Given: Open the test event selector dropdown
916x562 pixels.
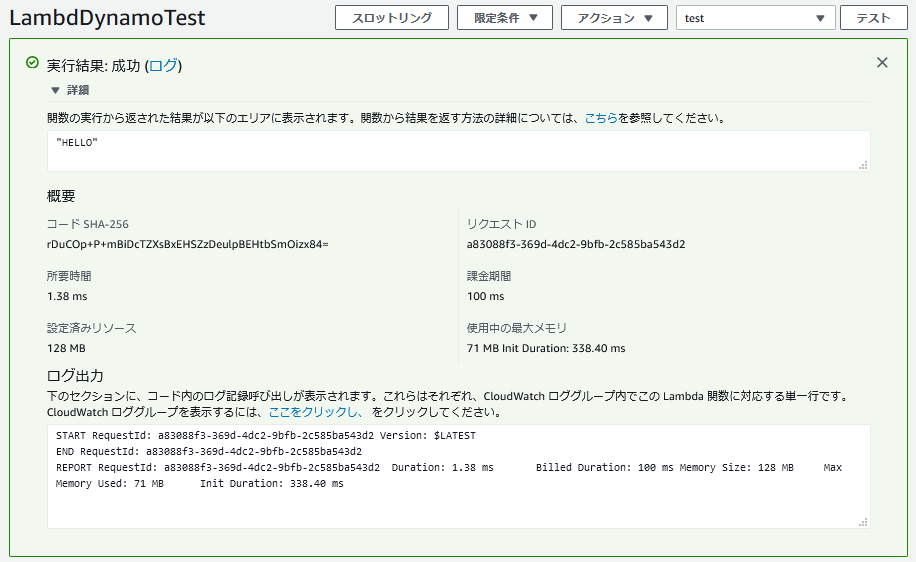Looking at the screenshot, I should pos(755,18).
